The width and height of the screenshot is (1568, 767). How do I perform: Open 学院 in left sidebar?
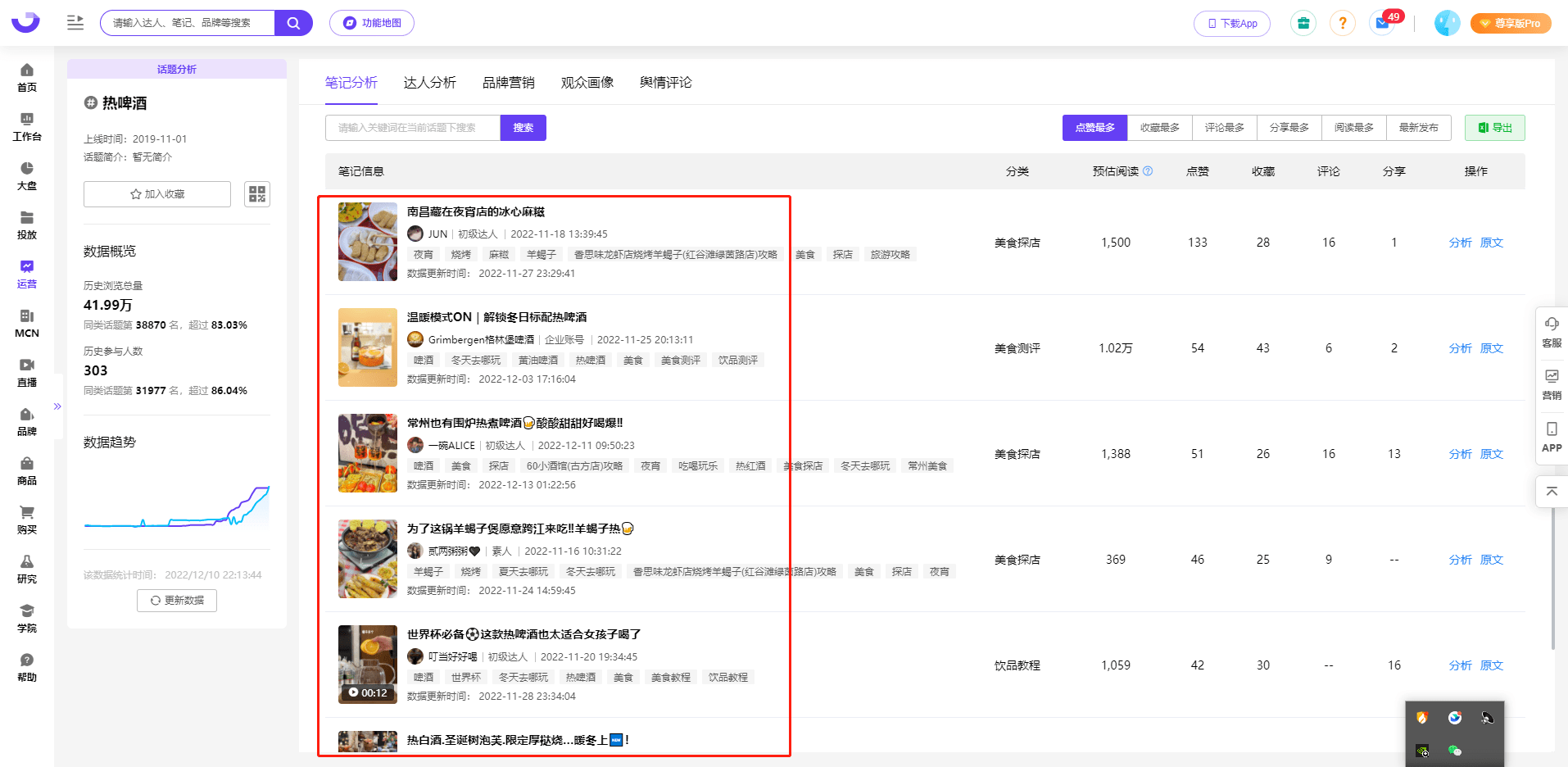pyautogui.click(x=27, y=619)
